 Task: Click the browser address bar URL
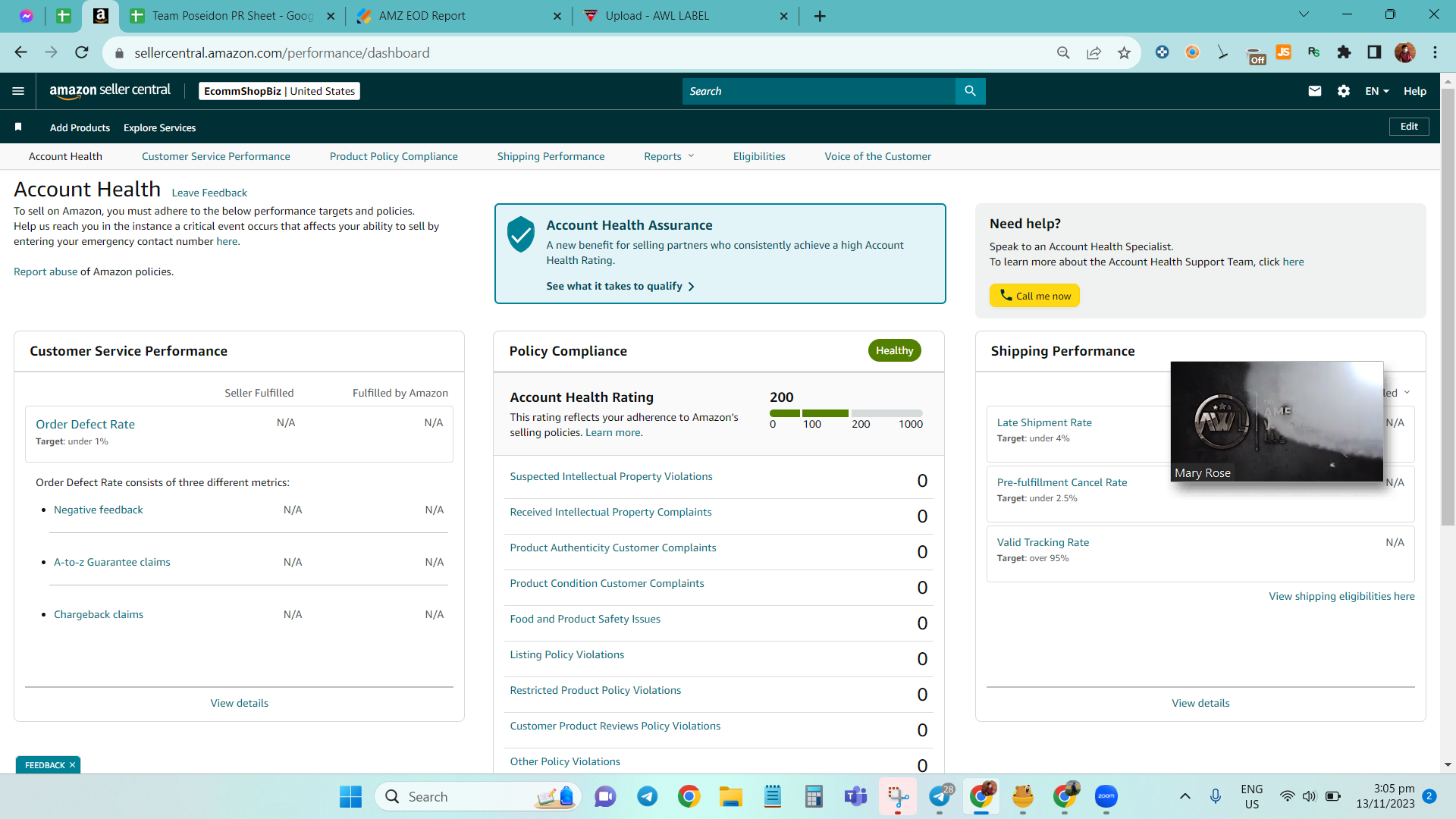(282, 53)
